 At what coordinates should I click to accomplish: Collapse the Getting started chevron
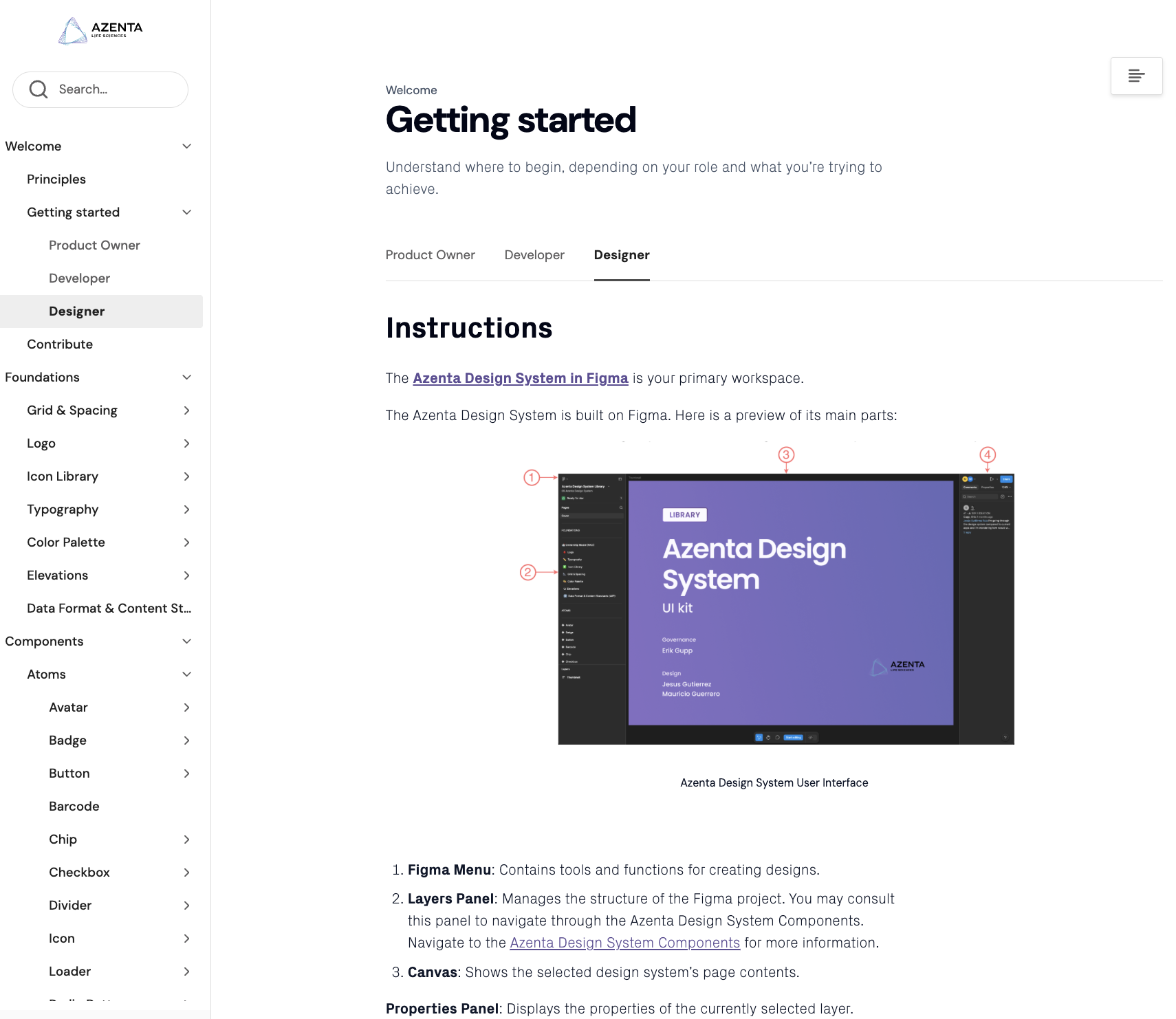(x=186, y=212)
